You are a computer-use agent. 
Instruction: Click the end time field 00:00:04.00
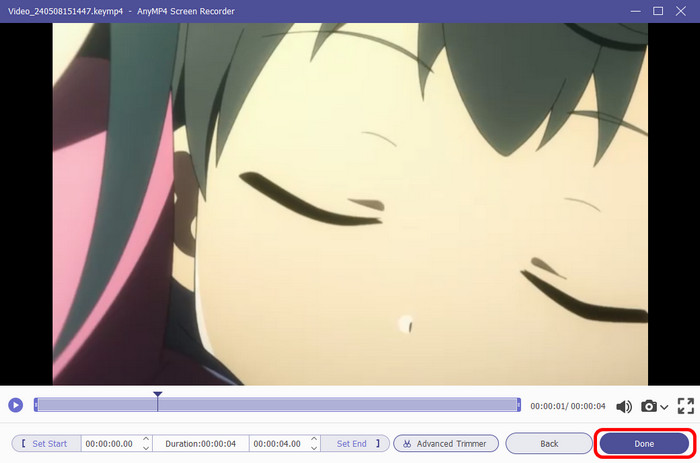pos(277,444)
